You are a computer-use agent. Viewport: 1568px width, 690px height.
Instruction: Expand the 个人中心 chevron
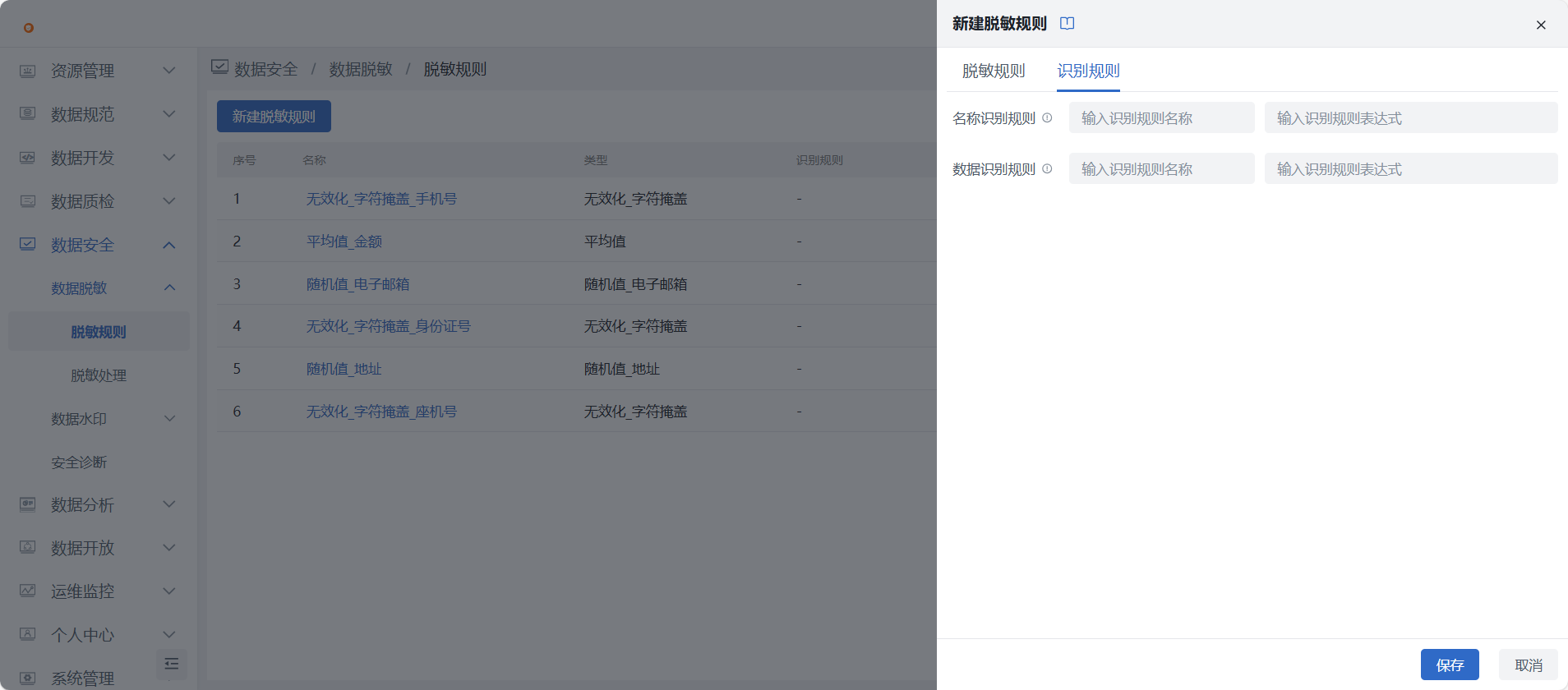pyautogui.click(x=169, y=634)
